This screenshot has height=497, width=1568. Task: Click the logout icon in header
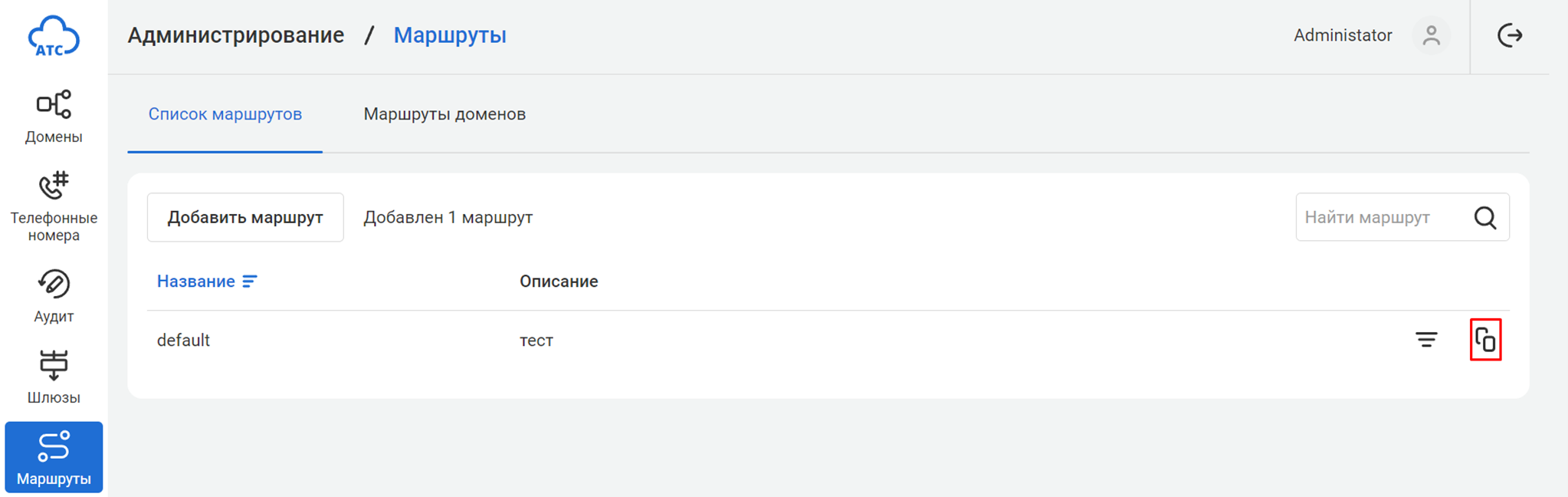pyautogui.click(x=1509, y=35)
